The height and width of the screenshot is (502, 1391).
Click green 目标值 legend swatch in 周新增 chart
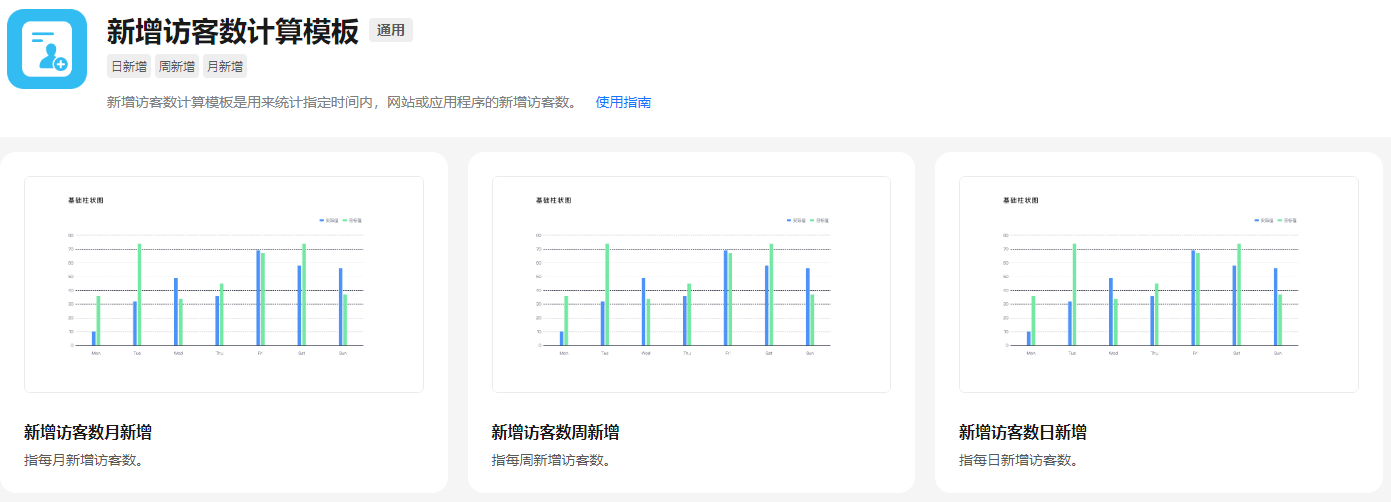point(812,220)
